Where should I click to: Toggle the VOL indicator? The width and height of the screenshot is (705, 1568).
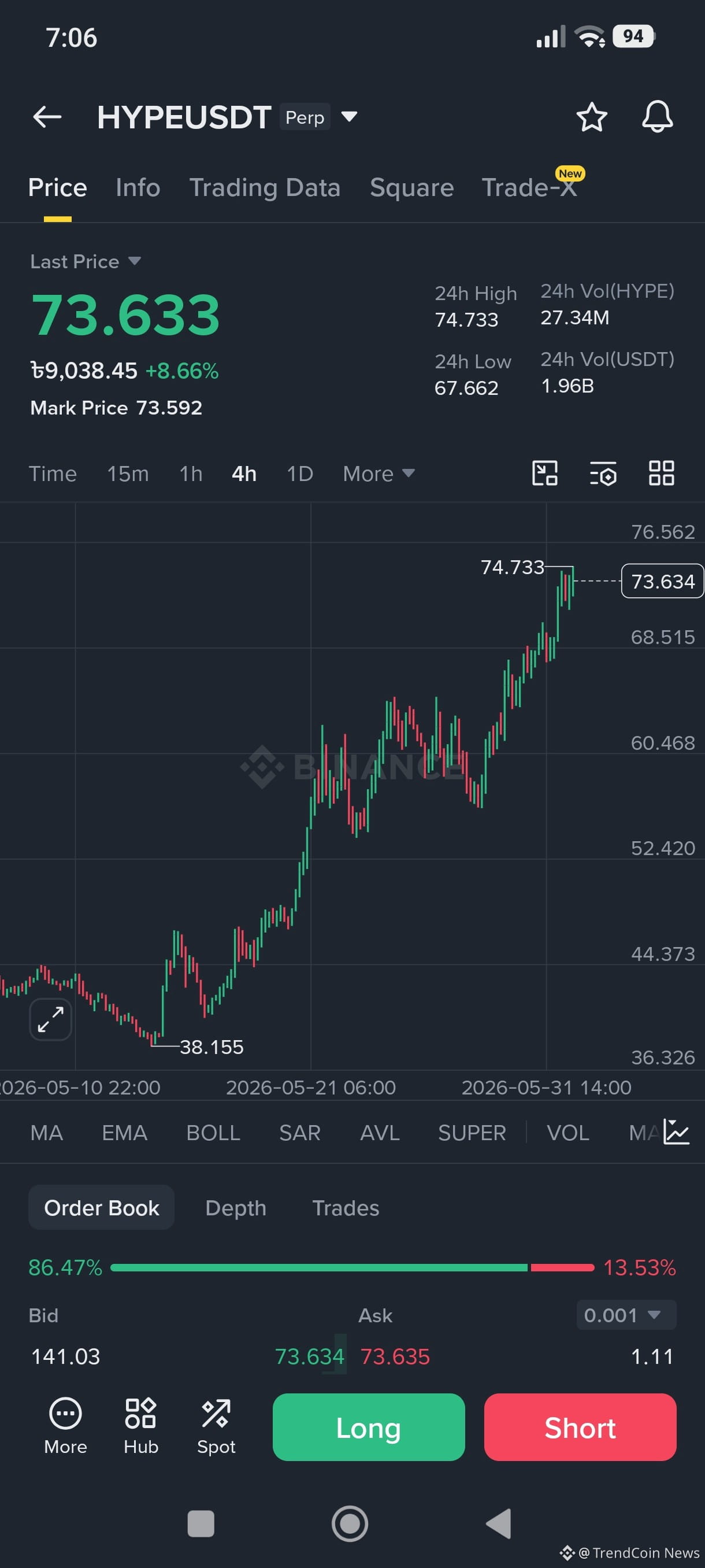tap(567, 1133)
